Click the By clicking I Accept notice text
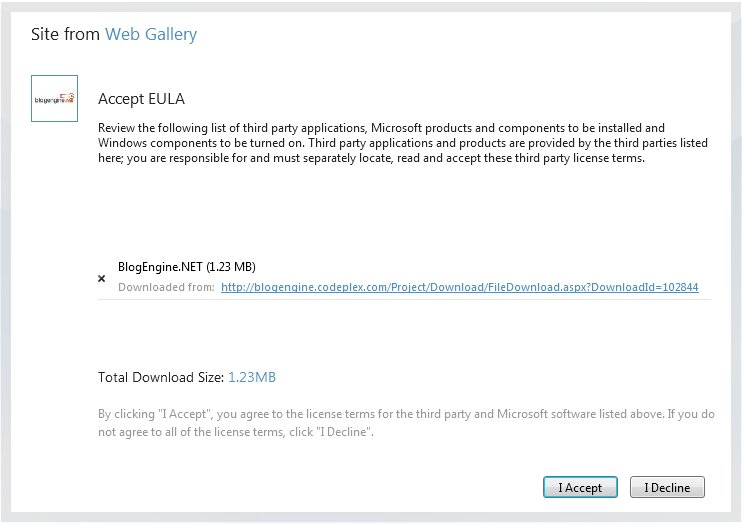The height and width of the screenshot is (524, 742). (406, 423)
